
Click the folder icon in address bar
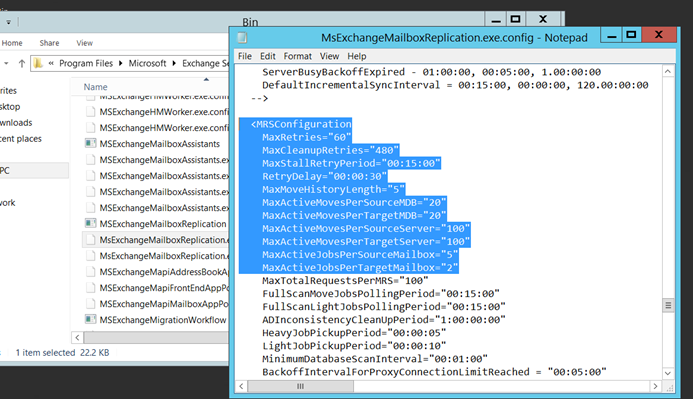point(38,64)
